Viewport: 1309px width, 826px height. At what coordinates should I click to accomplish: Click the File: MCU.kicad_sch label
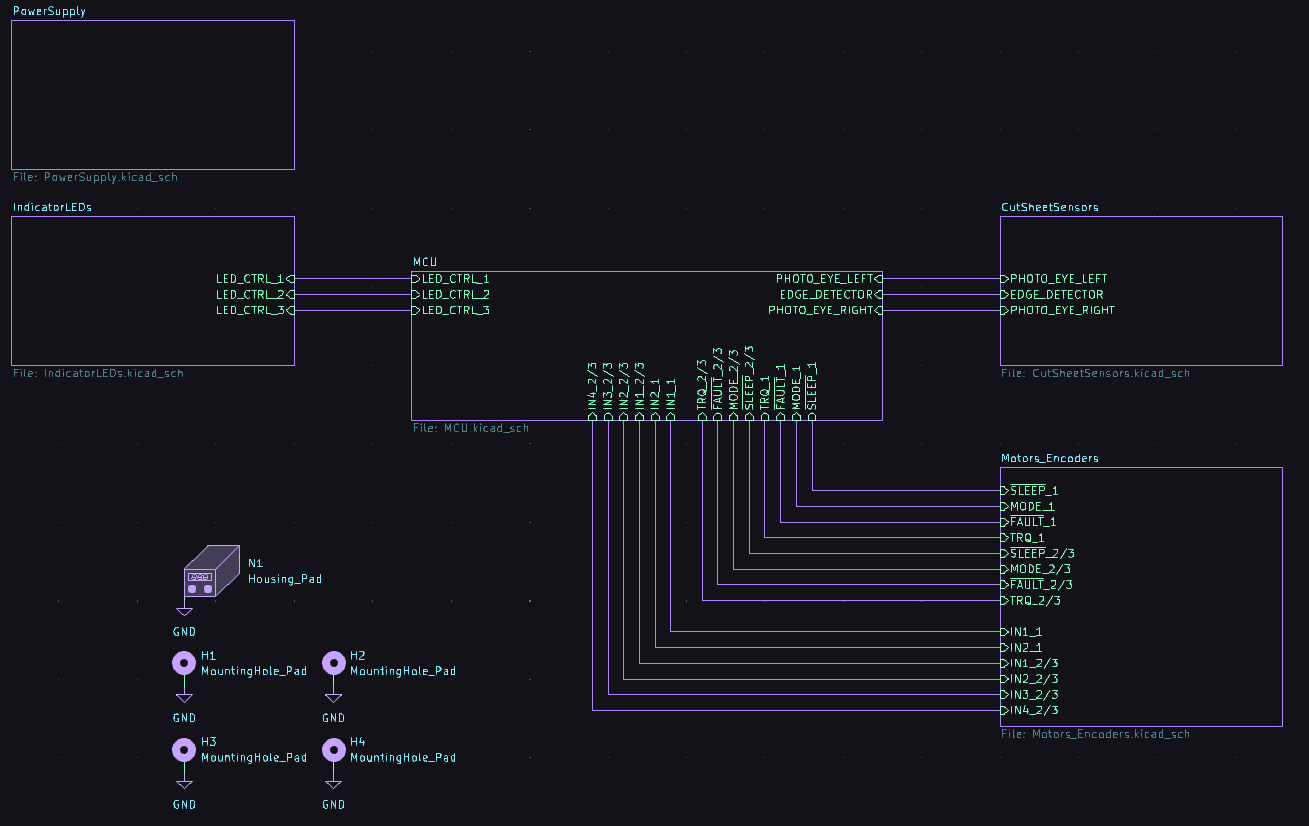pyautogui.click(x=471, y=428)
